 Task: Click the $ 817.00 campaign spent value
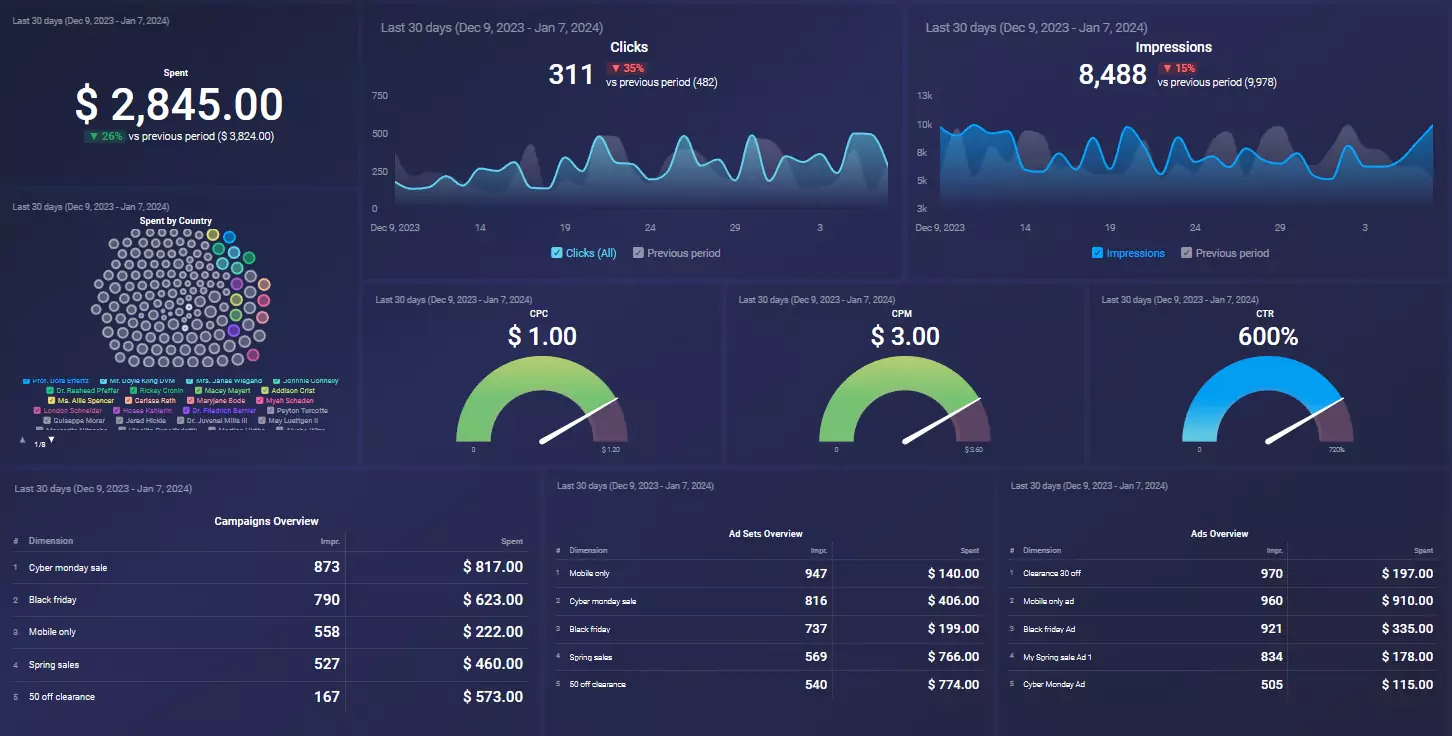coord(493,567)
